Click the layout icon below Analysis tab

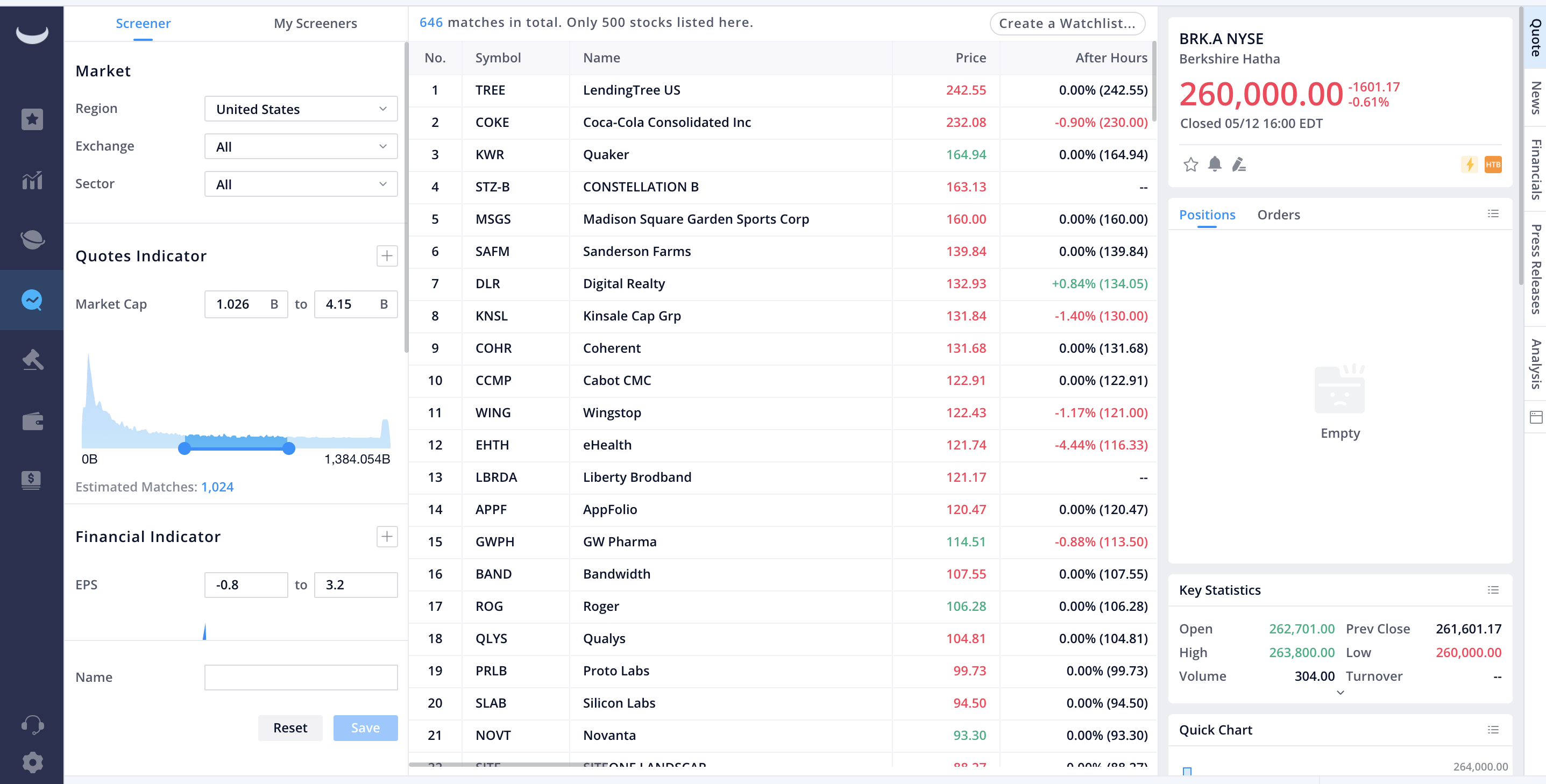point(1536,417)
